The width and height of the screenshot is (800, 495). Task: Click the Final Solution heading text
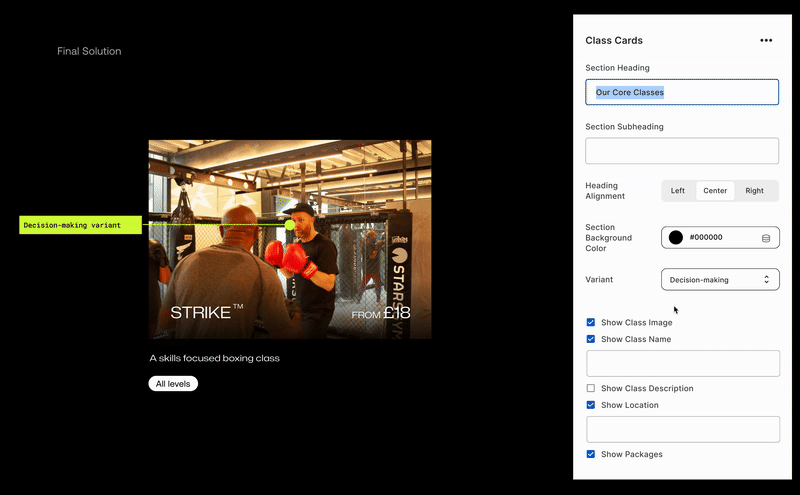tap(89, 51)
